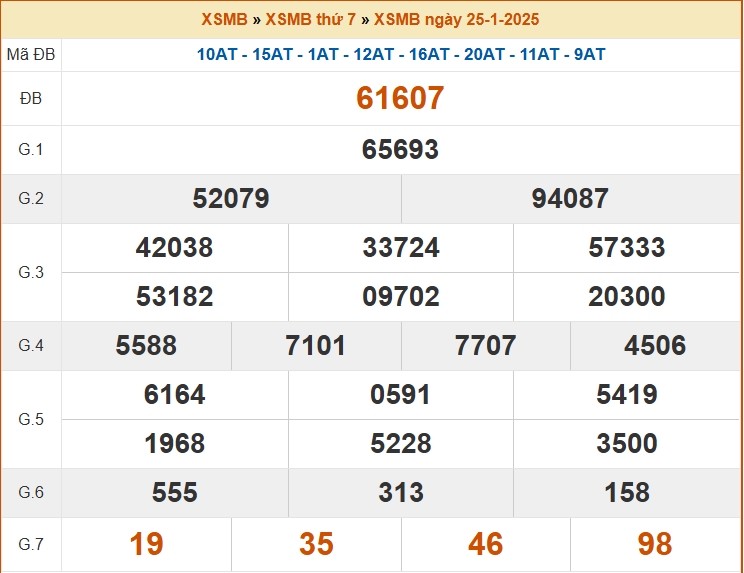Select fifth prize number 5228
Image resolution: width=744 pixels, height=573 pixels.
(x=401, y=444)
